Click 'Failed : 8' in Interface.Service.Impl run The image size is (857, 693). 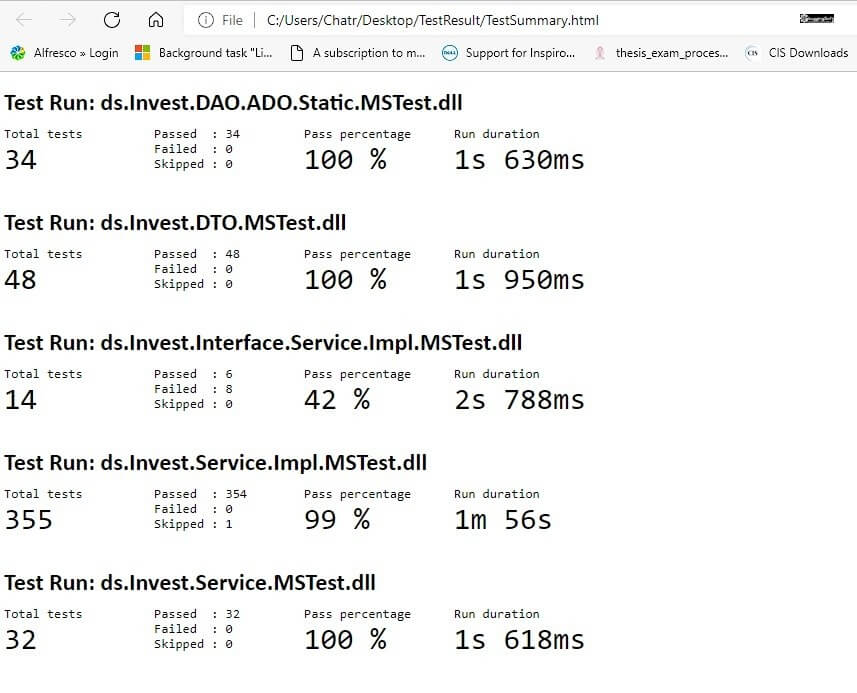[193, 389]
